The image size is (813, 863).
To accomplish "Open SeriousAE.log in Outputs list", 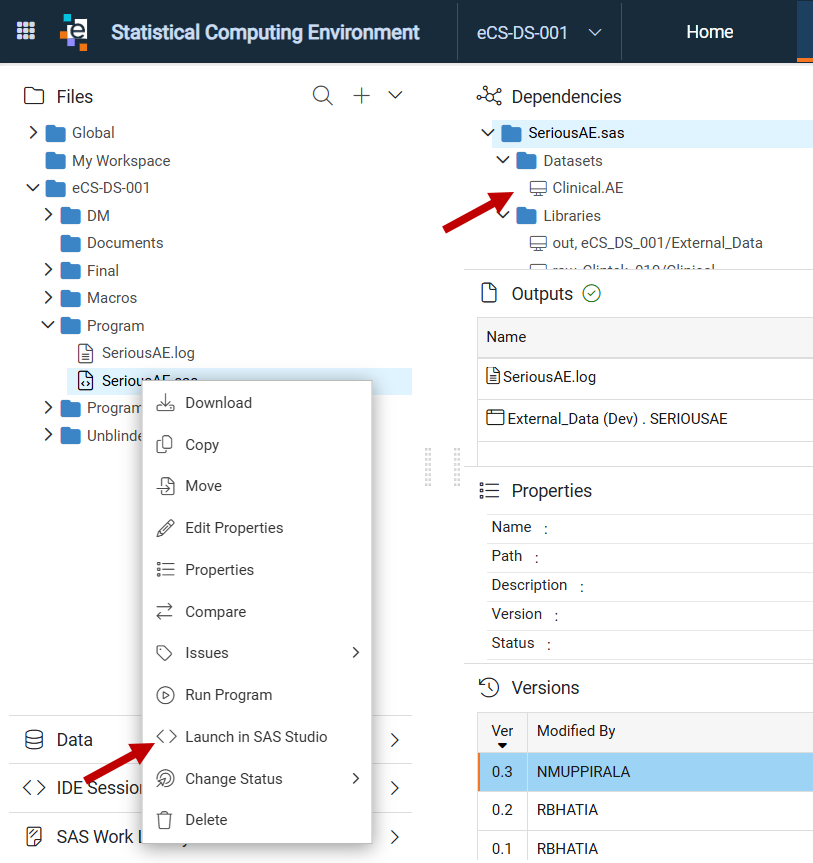I will tap(549, 377).
